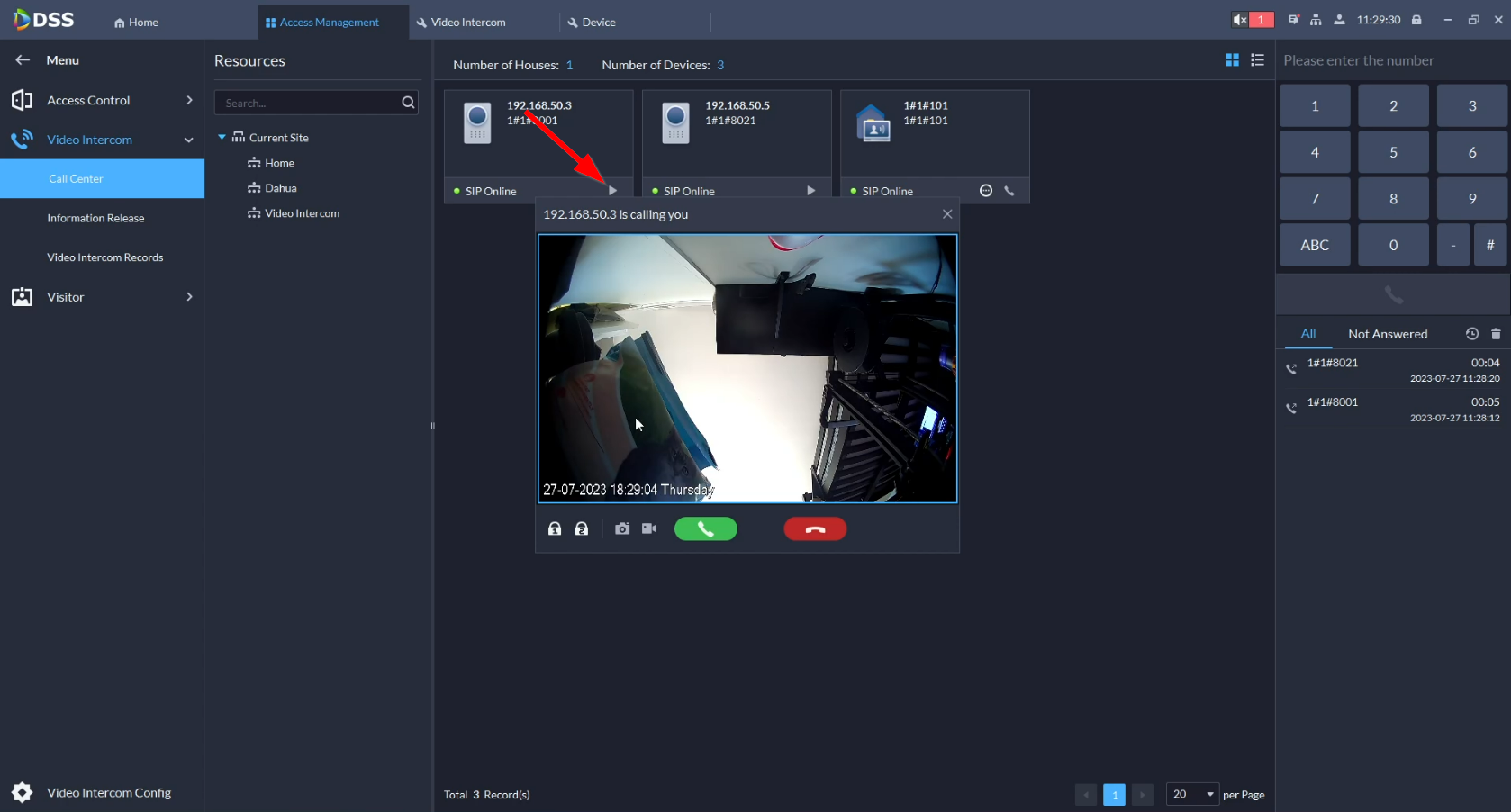The height and width of the screenshot is (812, 1511).
Task: Open Video Intercom Records page
Action: [x=105, y=257]
